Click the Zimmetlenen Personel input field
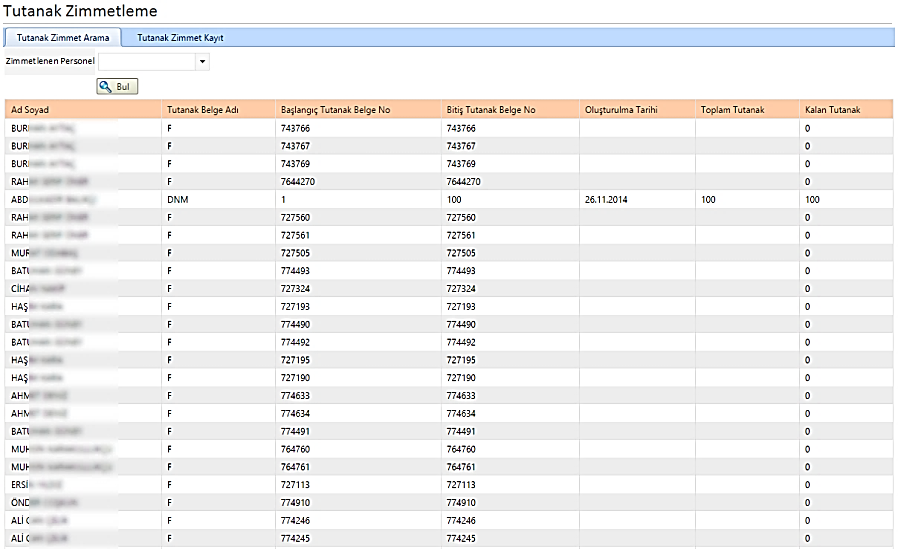 click(147, 61)
